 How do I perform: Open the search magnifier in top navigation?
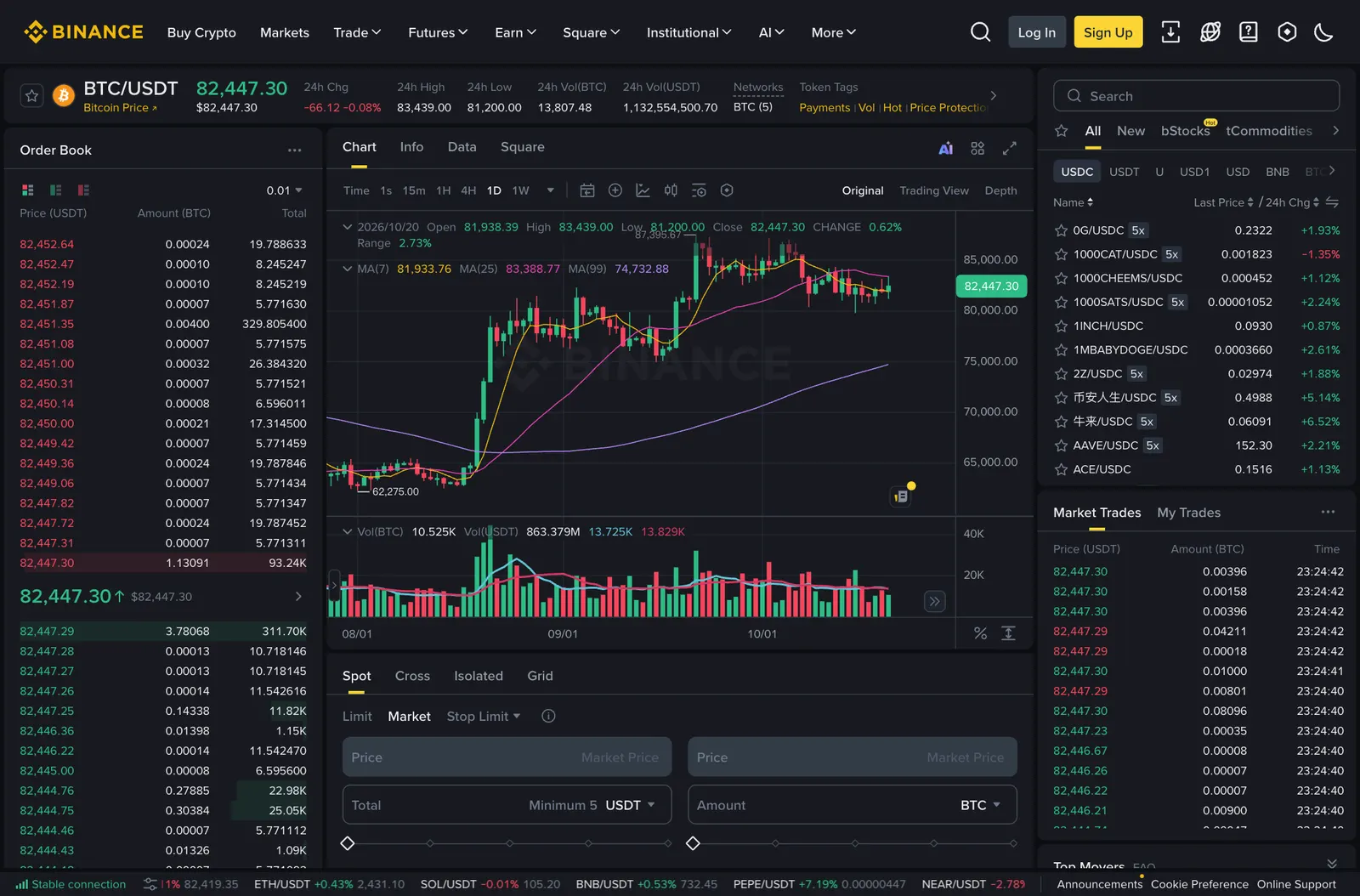coord(980,32)
